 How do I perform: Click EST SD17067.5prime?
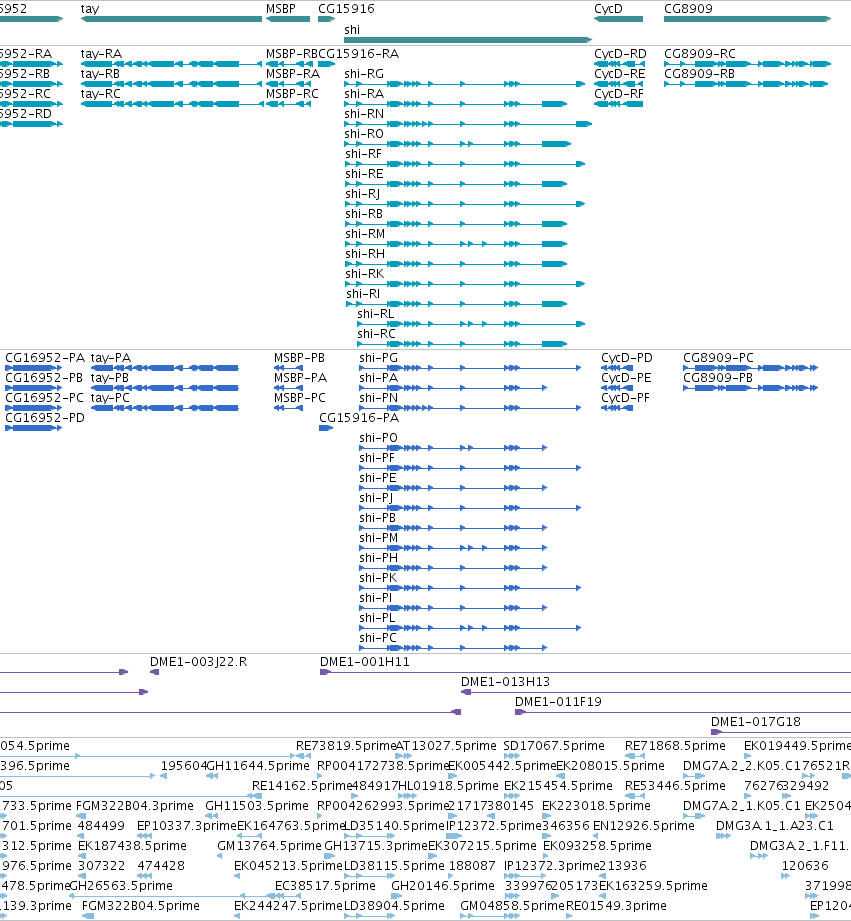coord(554,746)
